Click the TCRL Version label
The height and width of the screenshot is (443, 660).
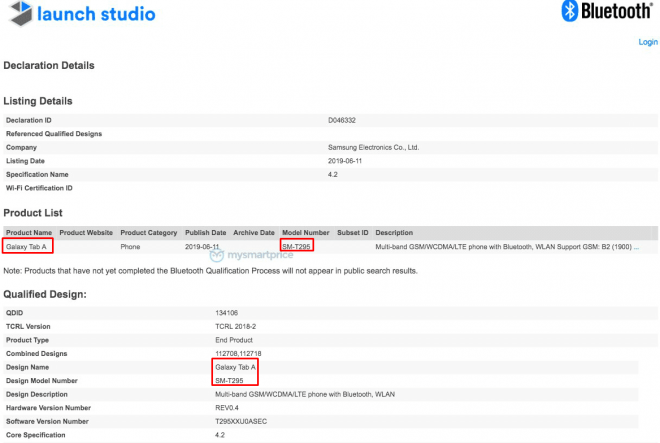28,326
